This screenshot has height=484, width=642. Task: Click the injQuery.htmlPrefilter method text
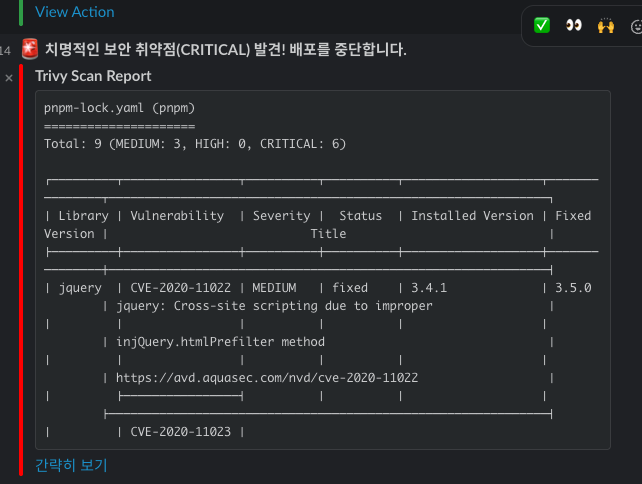(x=220, y=342)
